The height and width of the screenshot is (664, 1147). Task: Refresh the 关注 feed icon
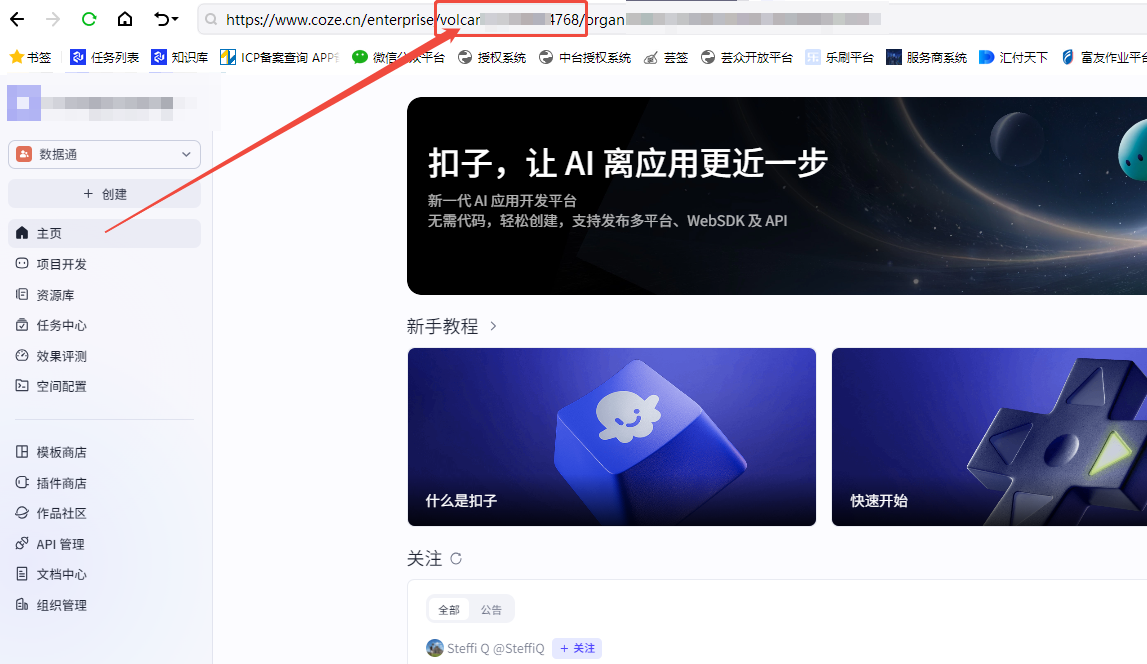pyautogui.click(x=456, y=559)
